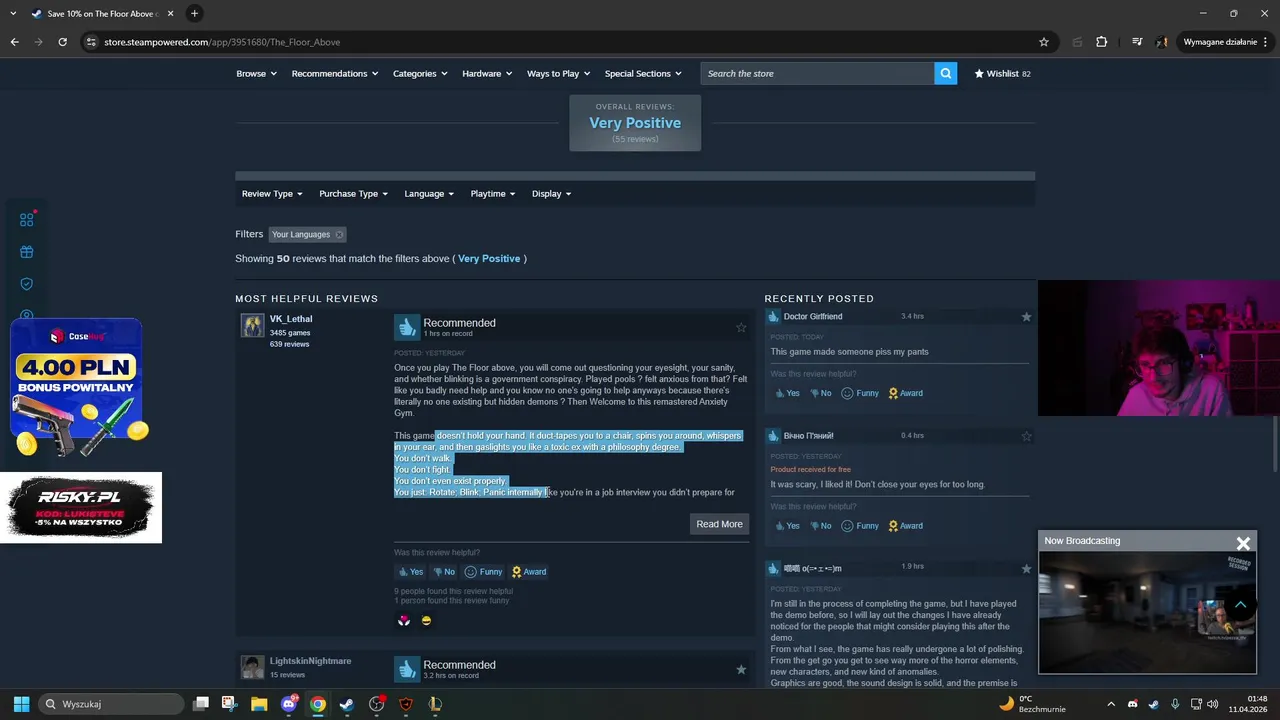This screenshot has height=720, width=1280.
Task: Open the Recommendations menu
Action: coord(335,73)
